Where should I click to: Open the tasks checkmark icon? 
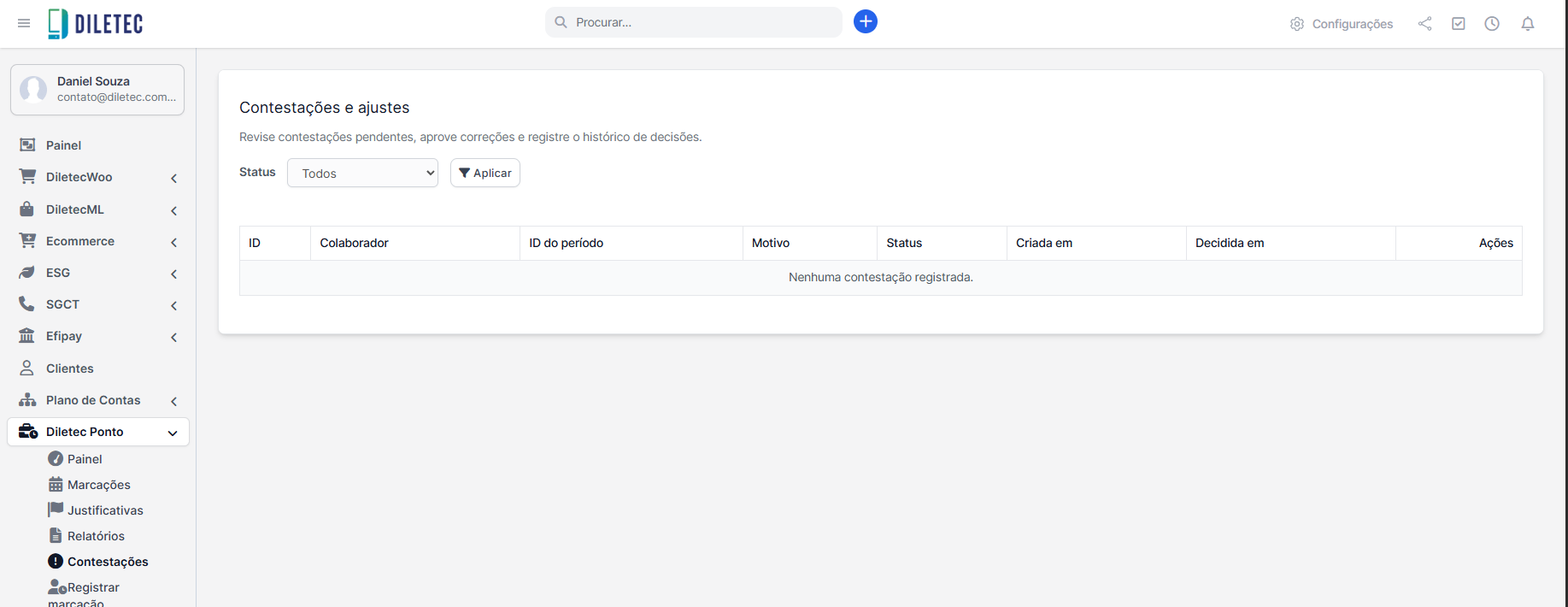pyautogui.click(x=1459, y=24)
